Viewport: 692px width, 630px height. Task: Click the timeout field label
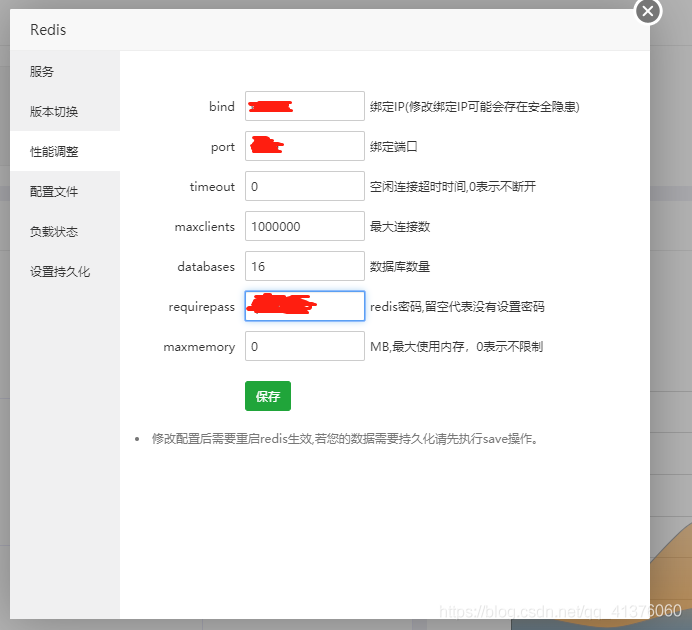tap(212, 187)
